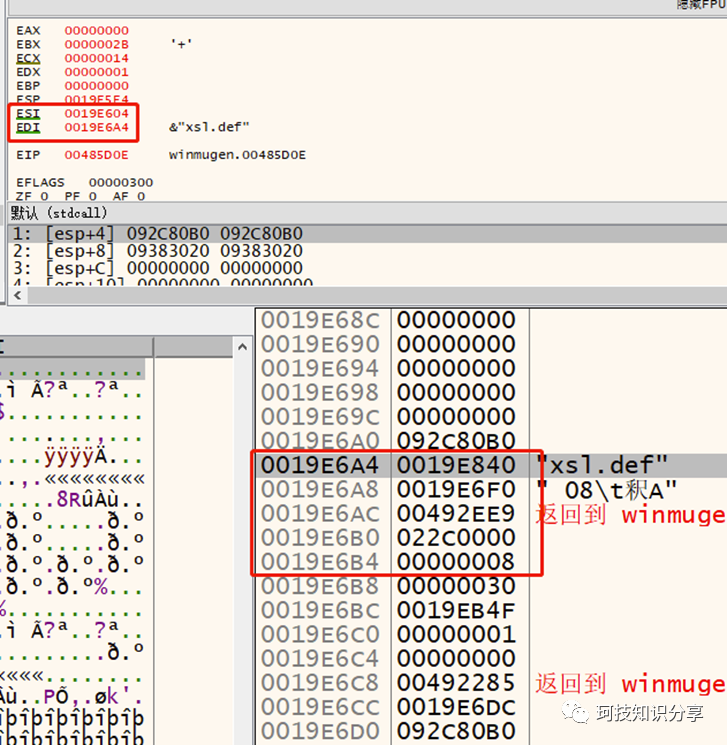The height and width of the screenshot is (745, 727).
Task: Select stack address 0019E690
Action: tap(320, 344)
